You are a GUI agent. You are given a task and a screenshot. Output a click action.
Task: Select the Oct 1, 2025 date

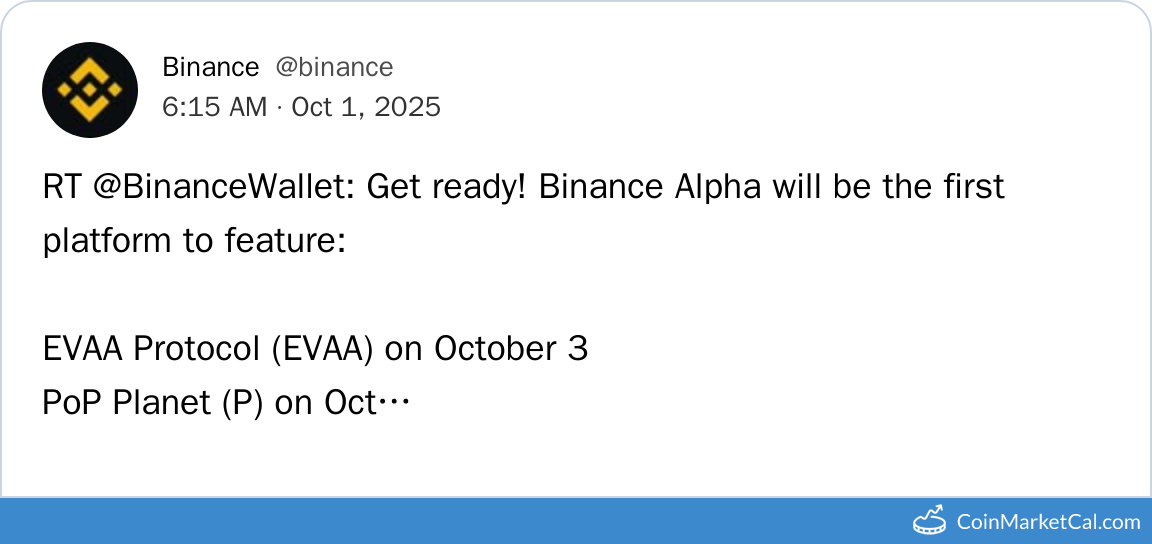(366, 107)
